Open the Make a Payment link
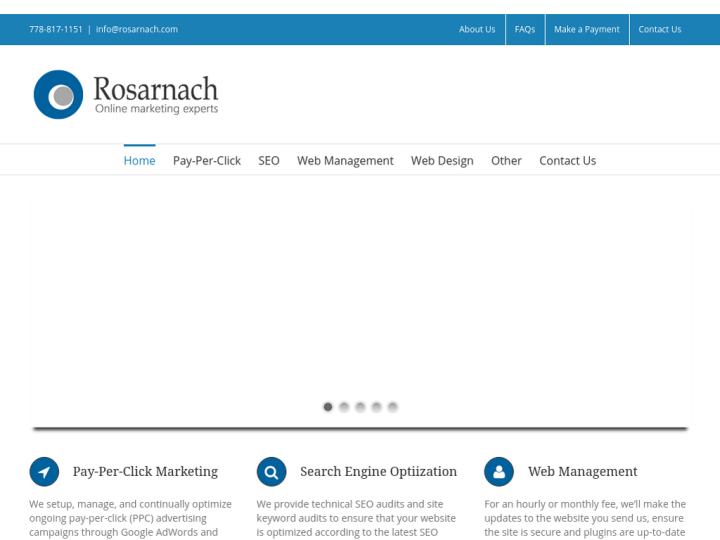 tap(587, 29)
